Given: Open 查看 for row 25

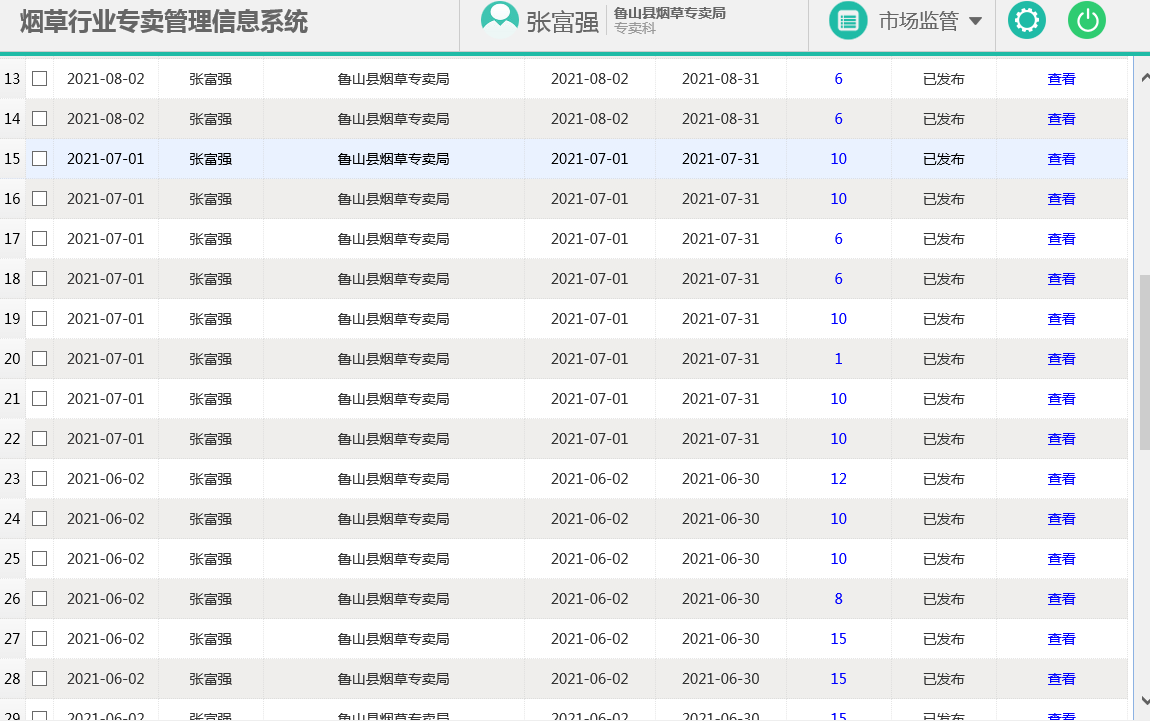Looking at the screenshot, I should pyautogui.click(x=1061, y=559).
